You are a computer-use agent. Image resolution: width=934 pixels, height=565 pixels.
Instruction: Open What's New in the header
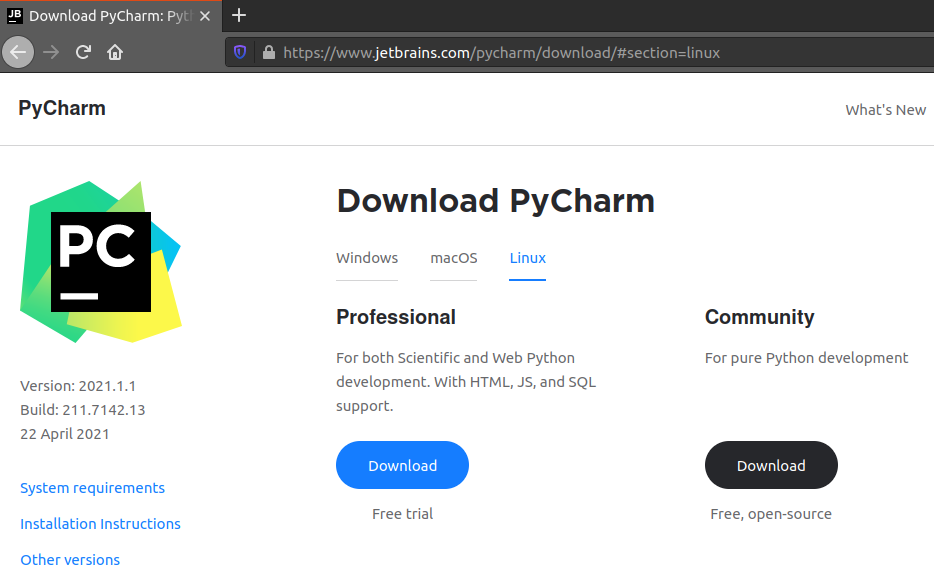tap(885, 110)
